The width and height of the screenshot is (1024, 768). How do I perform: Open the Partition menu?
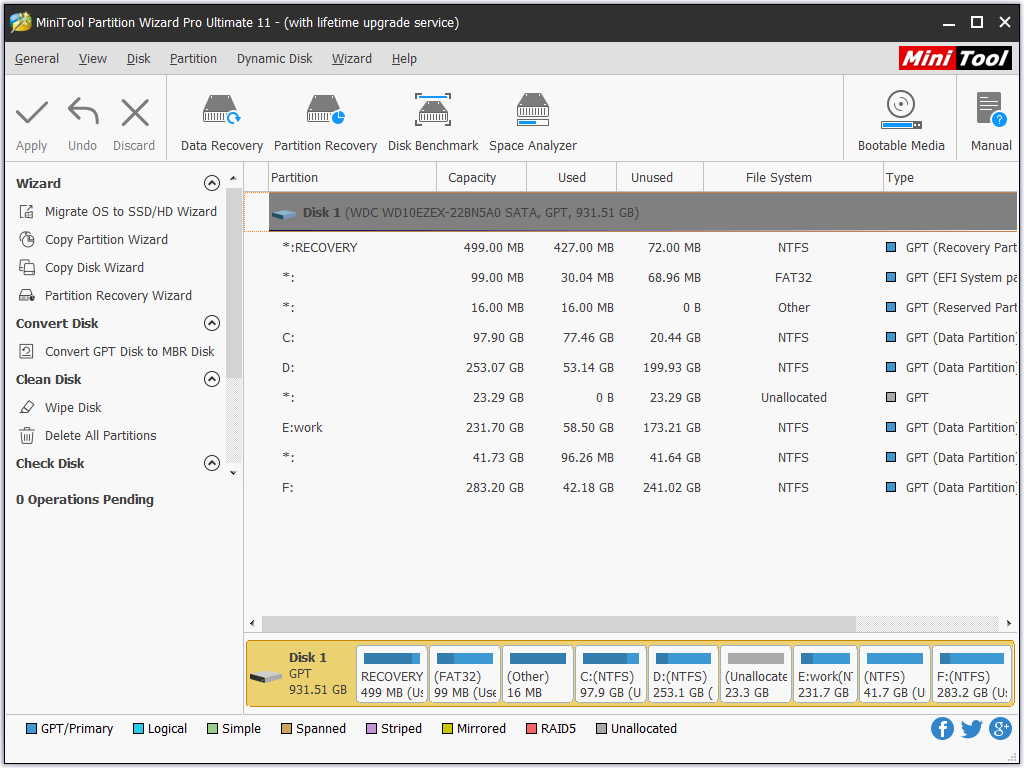(x=193, y=59)
